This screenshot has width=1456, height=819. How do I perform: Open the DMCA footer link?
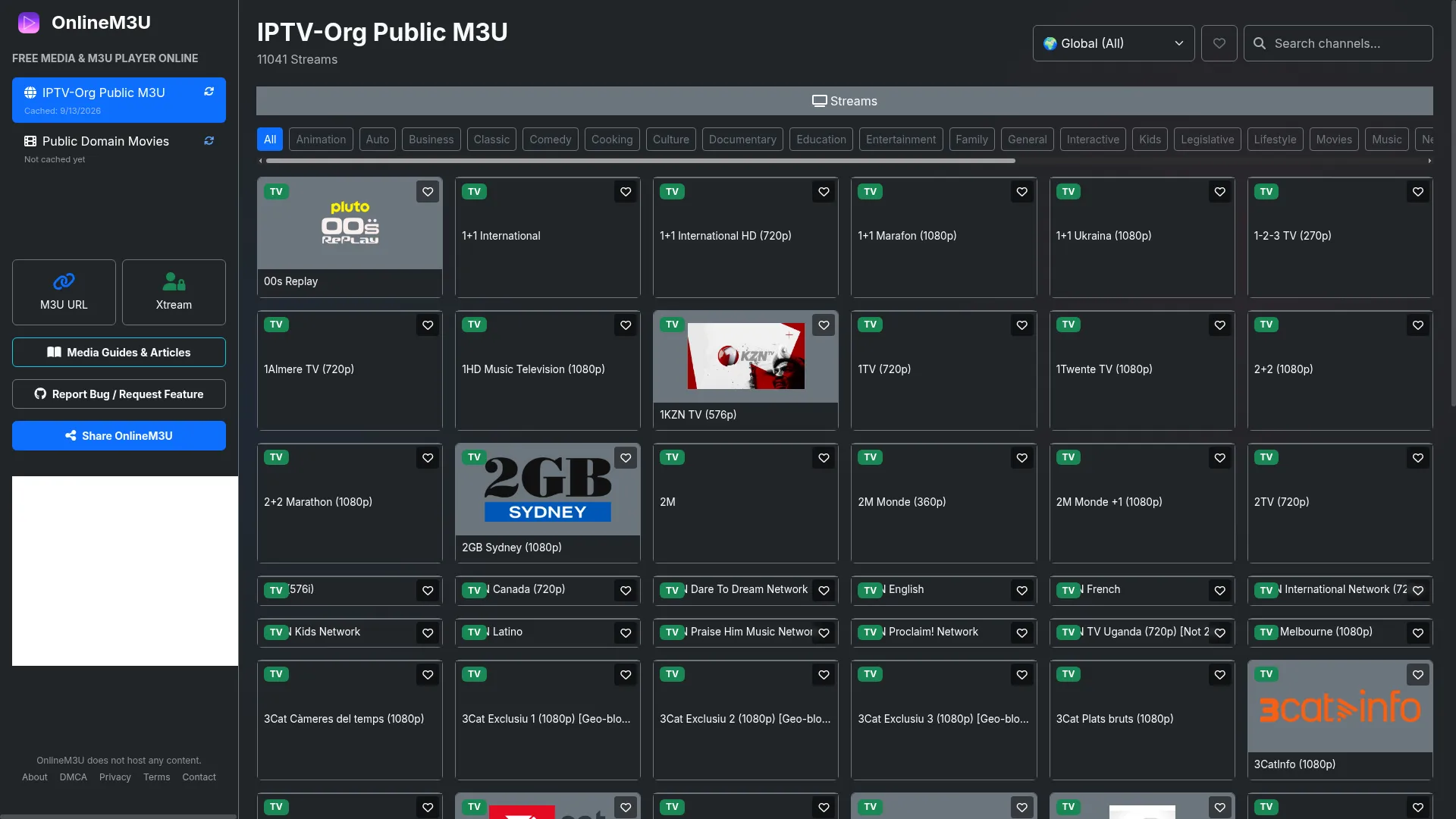pos(74,777)
